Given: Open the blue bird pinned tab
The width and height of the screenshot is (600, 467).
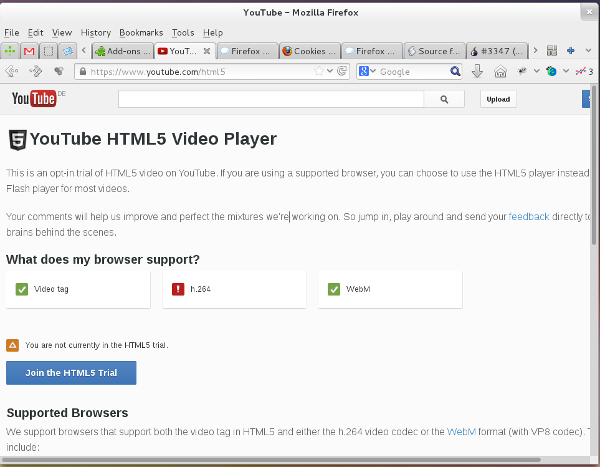Looking at the screenshot, I should [x=68, y=51].
